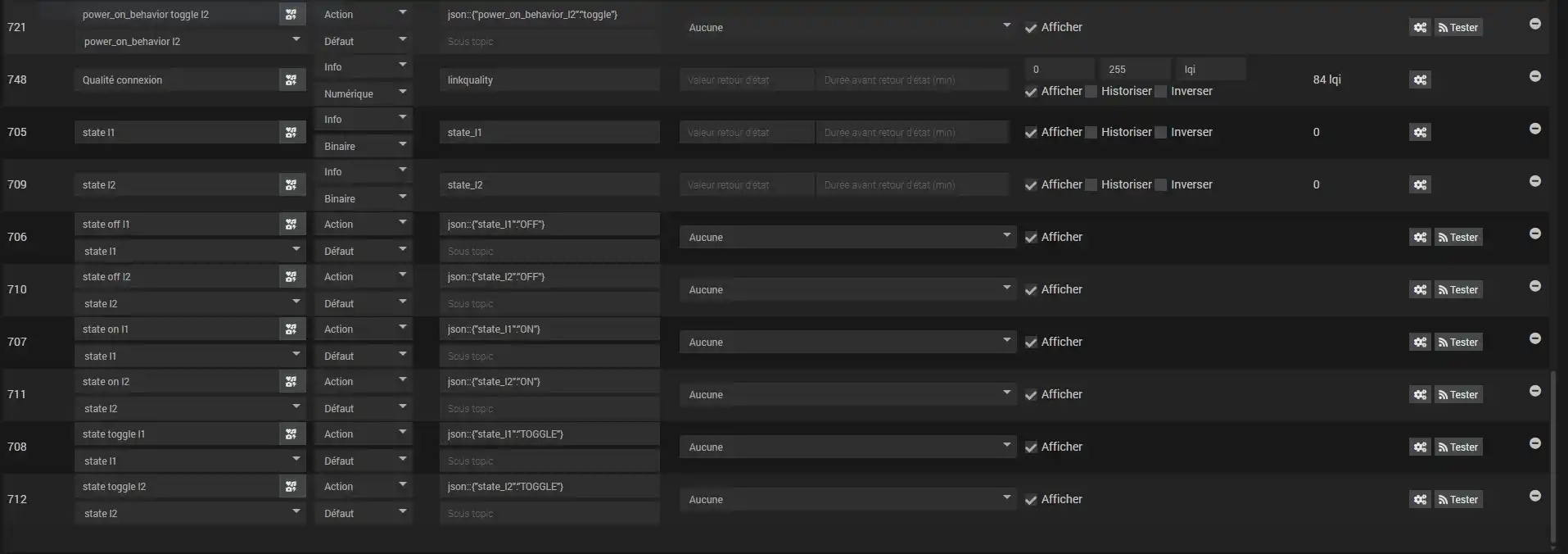Screen dimensions: 1568x554
Task: Open the Numérique subtype dropdown
Action: coord(364,93)
